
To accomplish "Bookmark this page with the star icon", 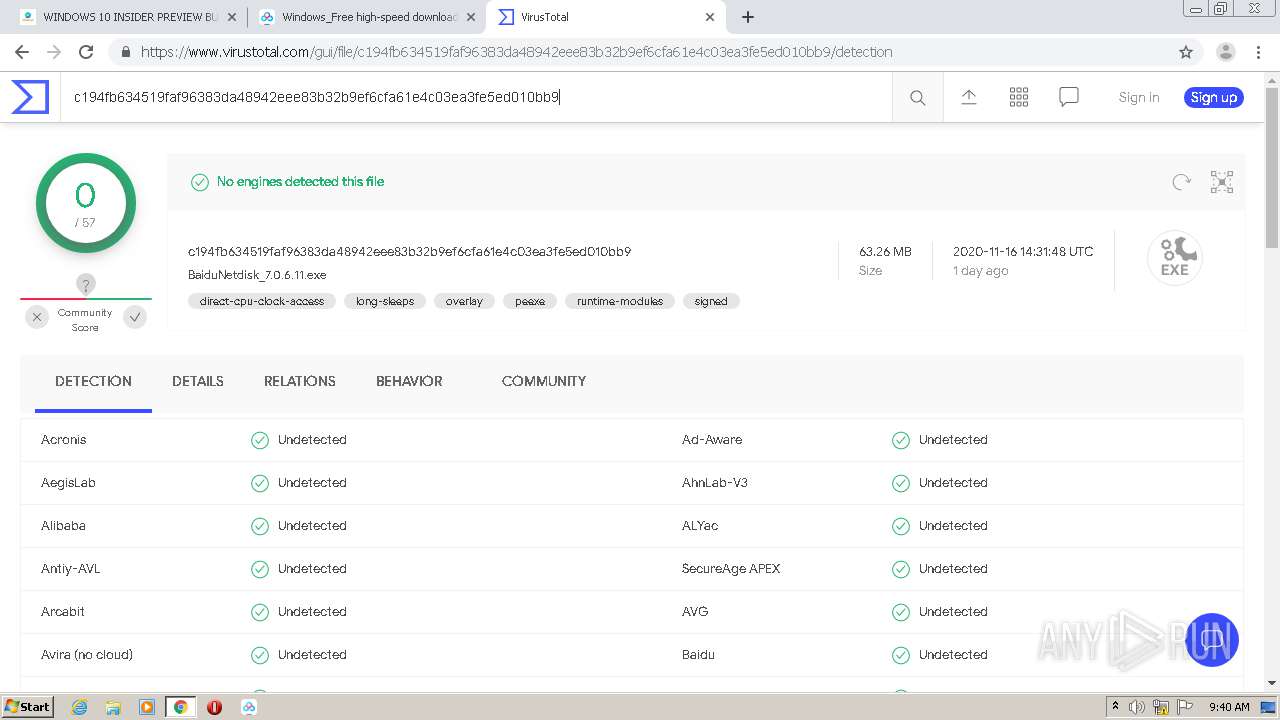I will pyautogui.click(x=1186, y=52).
